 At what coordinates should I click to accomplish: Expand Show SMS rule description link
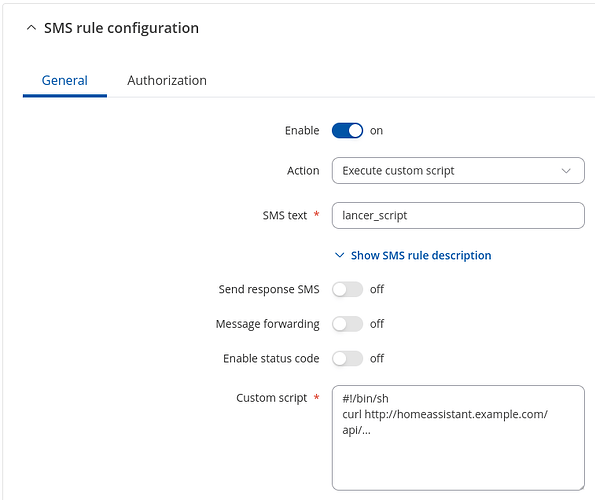[421, 255]
